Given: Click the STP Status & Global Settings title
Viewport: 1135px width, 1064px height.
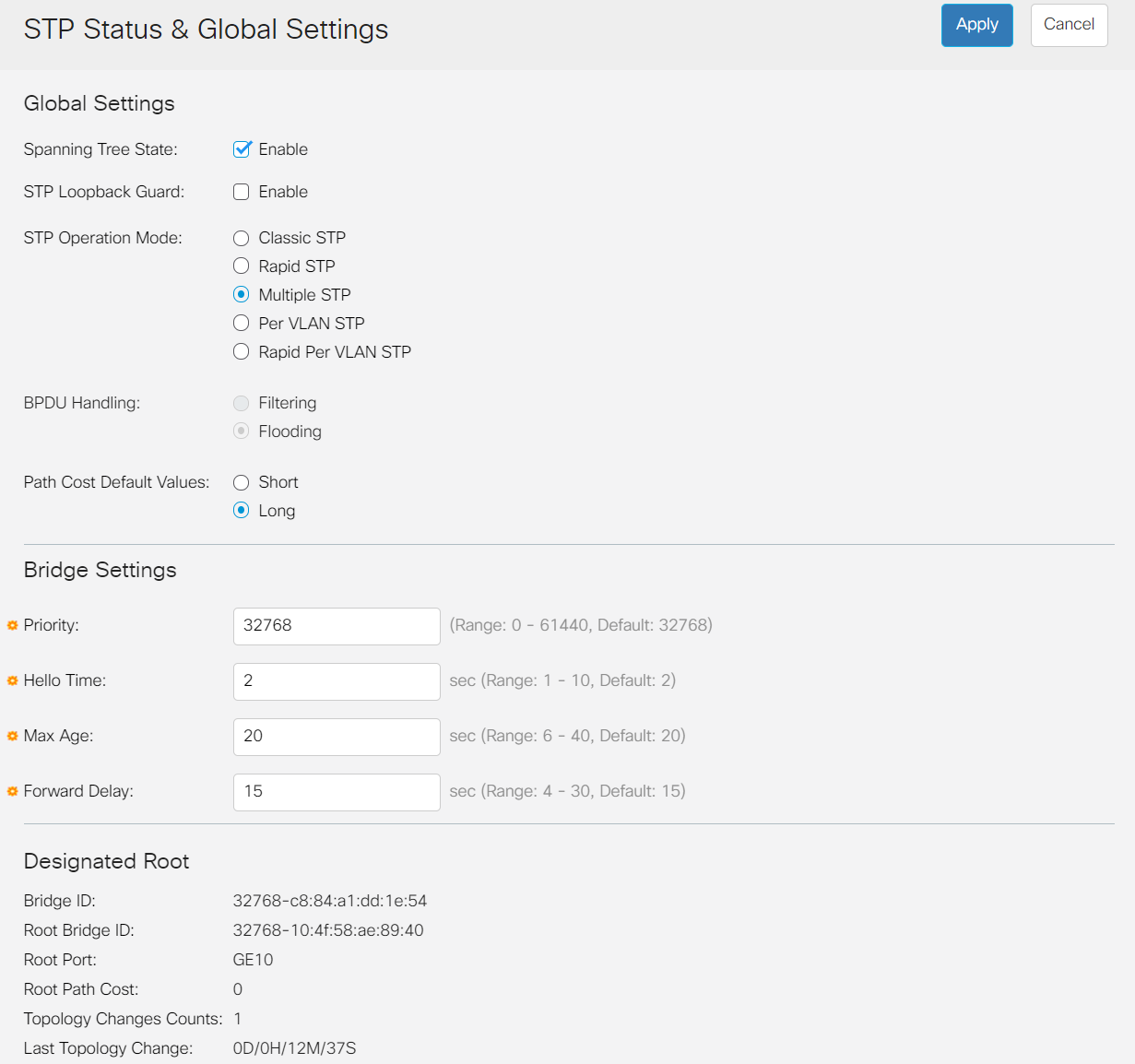Looking at the screenshot, I should 207,30.
